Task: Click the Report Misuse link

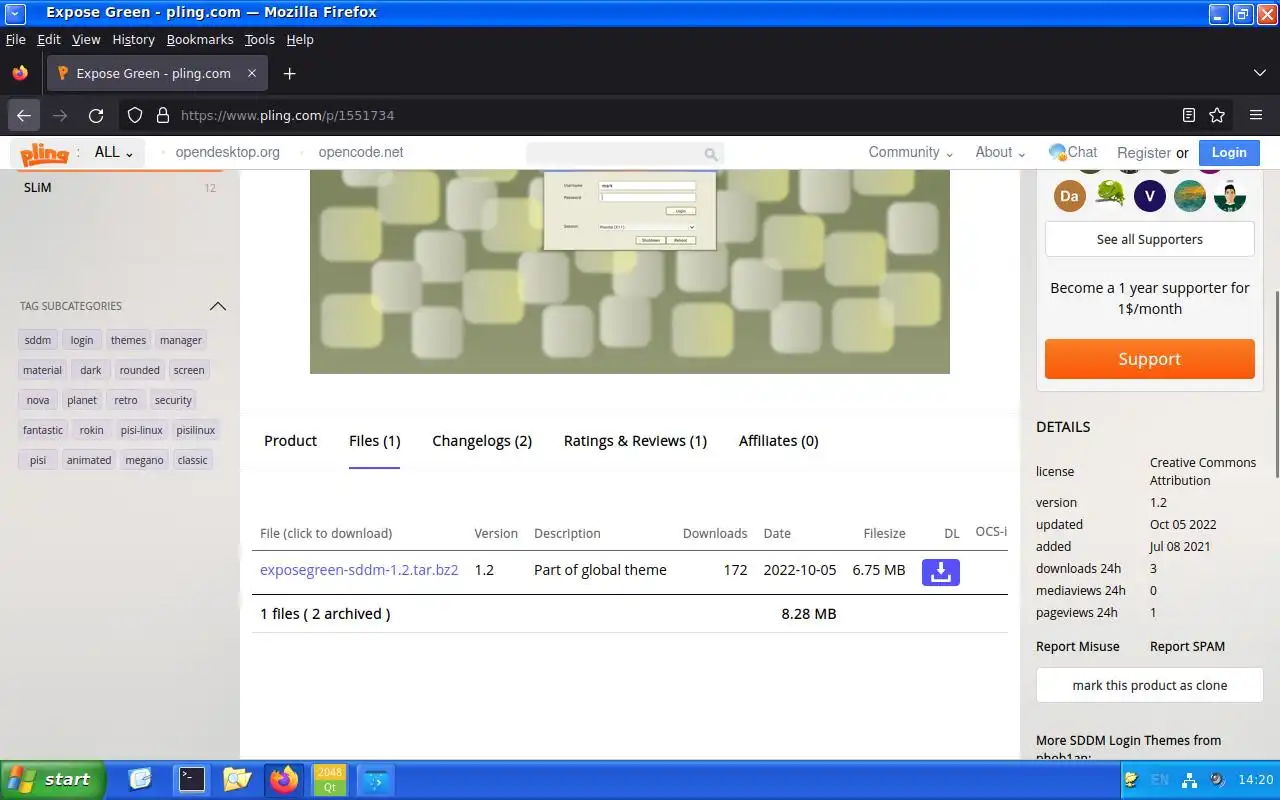Action: [1077, 646]
